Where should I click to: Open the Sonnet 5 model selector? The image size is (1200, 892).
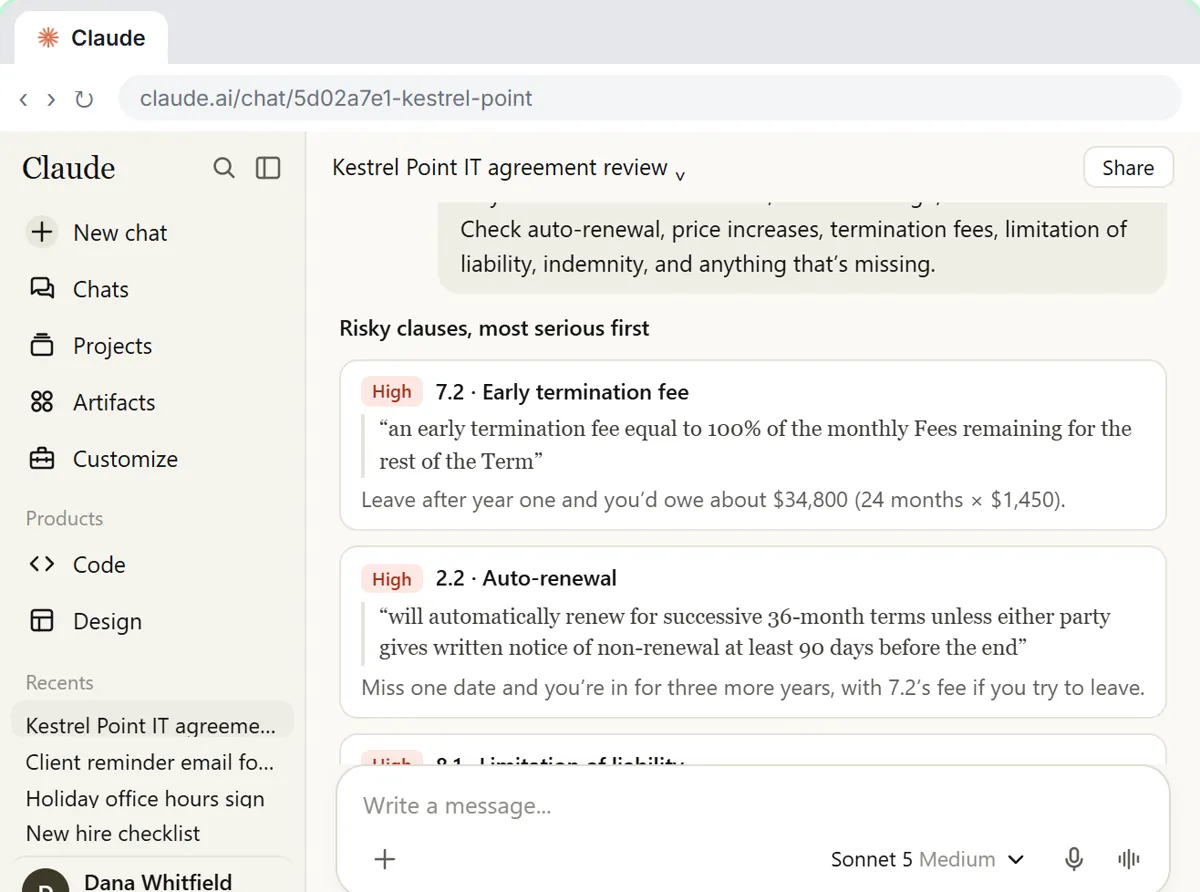[927, 859]
